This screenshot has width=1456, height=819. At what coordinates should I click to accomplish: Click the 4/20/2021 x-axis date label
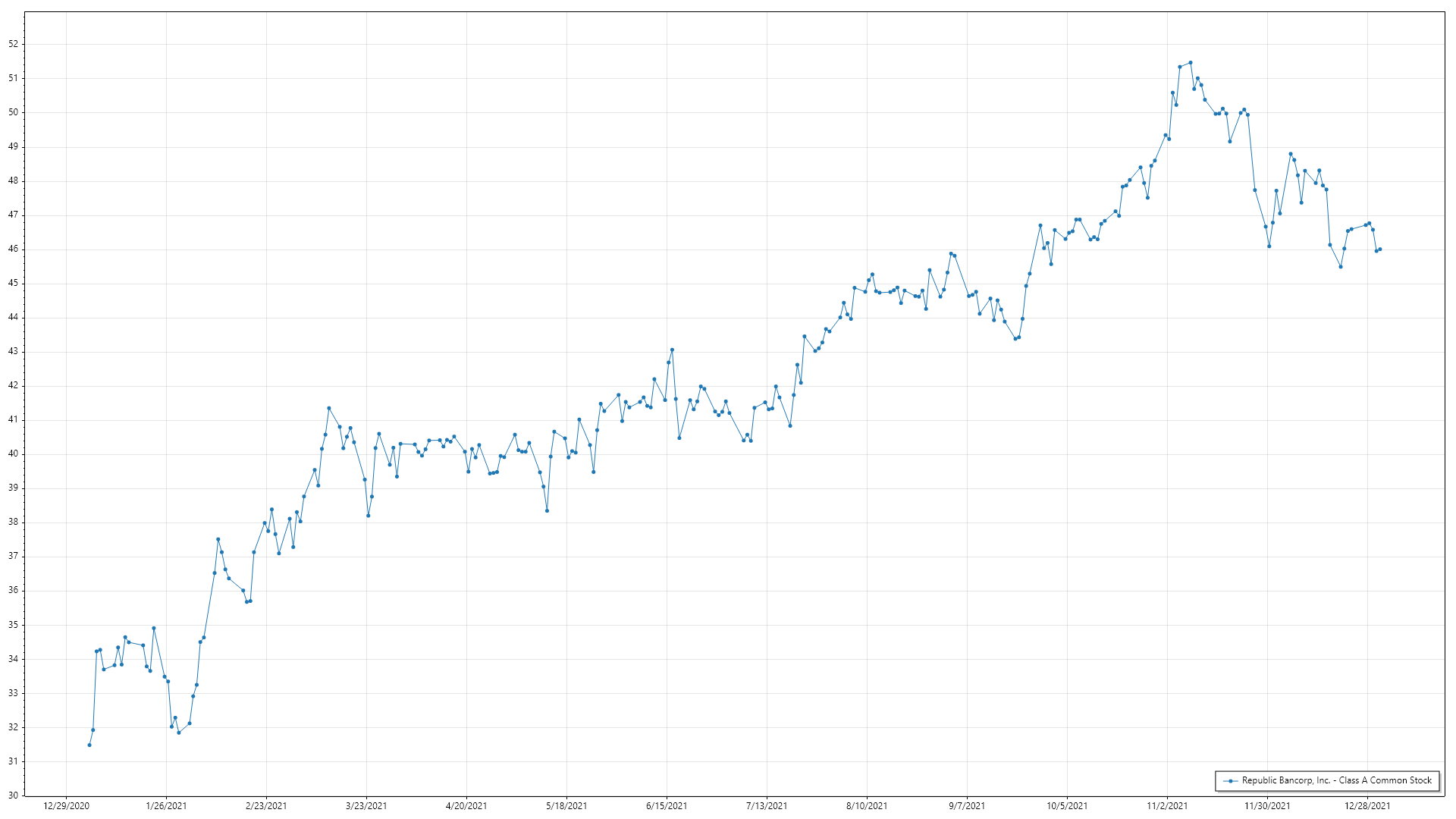pos(466,805)
